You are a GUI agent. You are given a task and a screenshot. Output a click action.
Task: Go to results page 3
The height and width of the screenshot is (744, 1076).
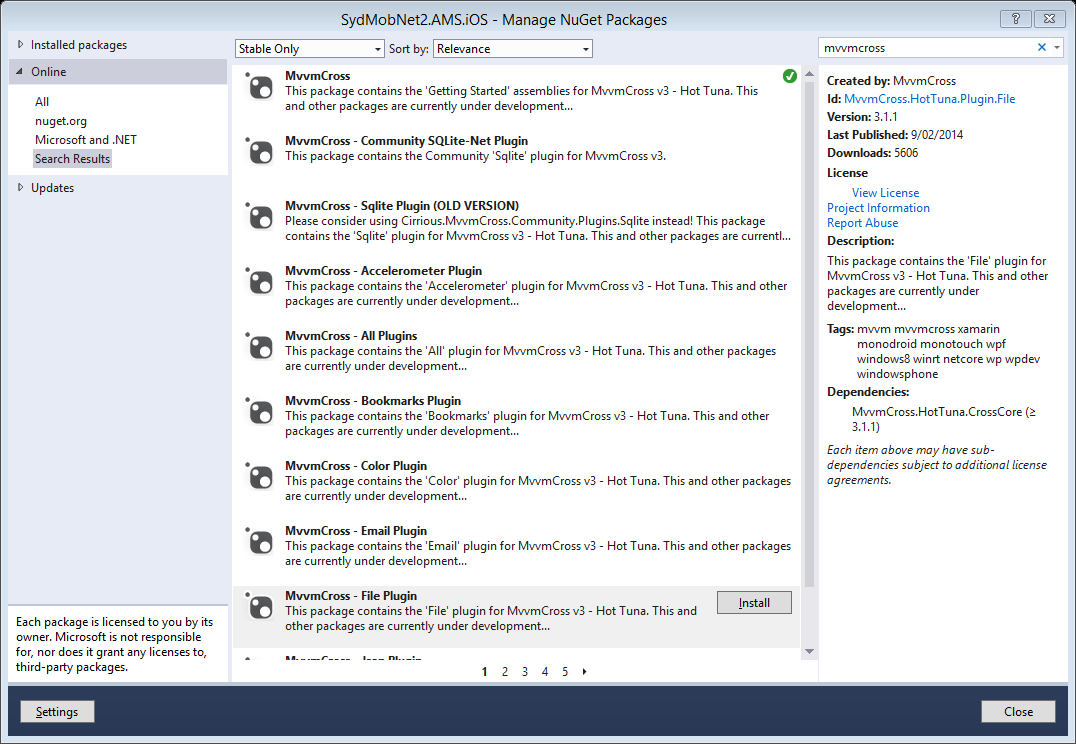(x=524, y=671)
